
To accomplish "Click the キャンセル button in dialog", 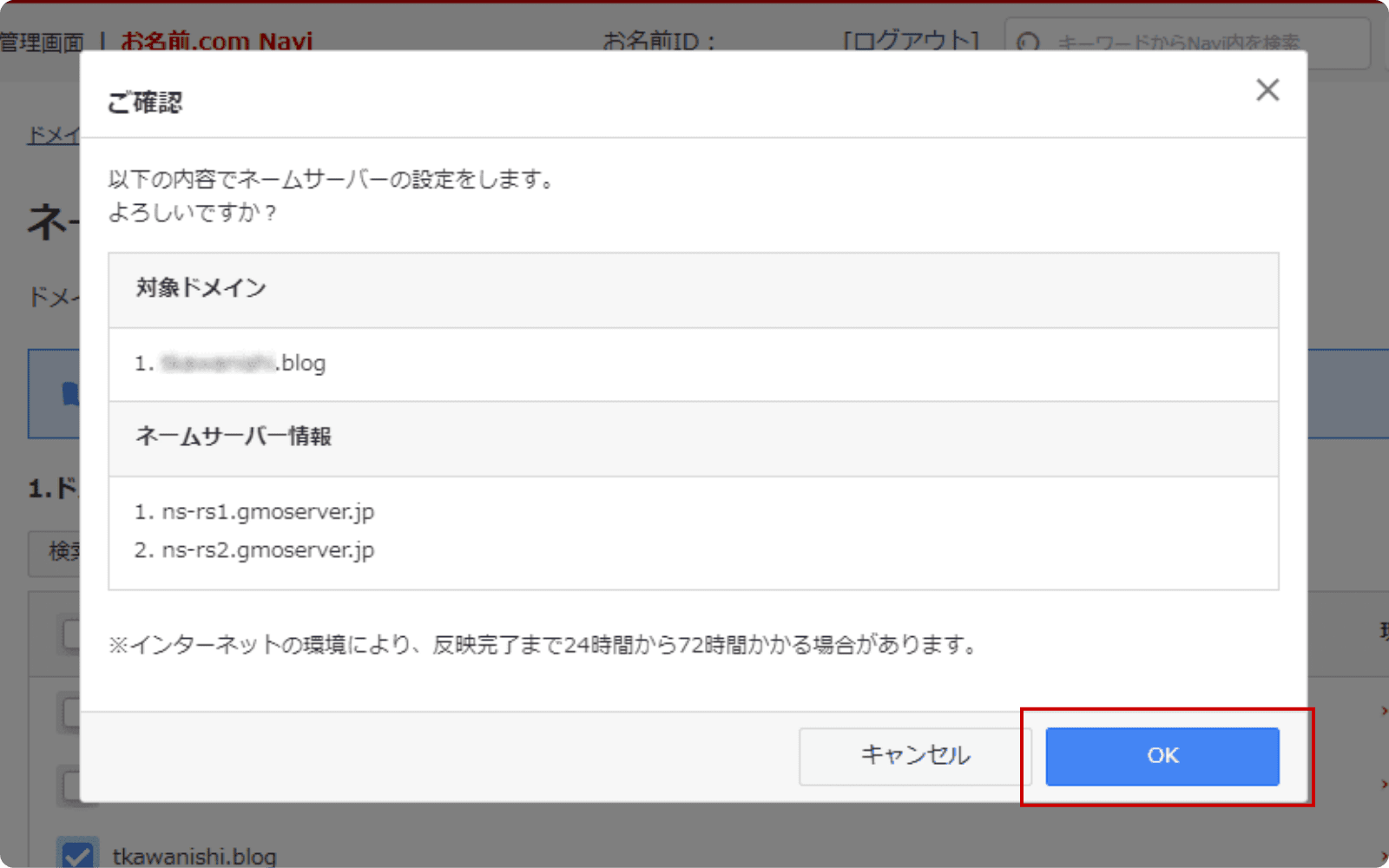I will click(915, 756).
